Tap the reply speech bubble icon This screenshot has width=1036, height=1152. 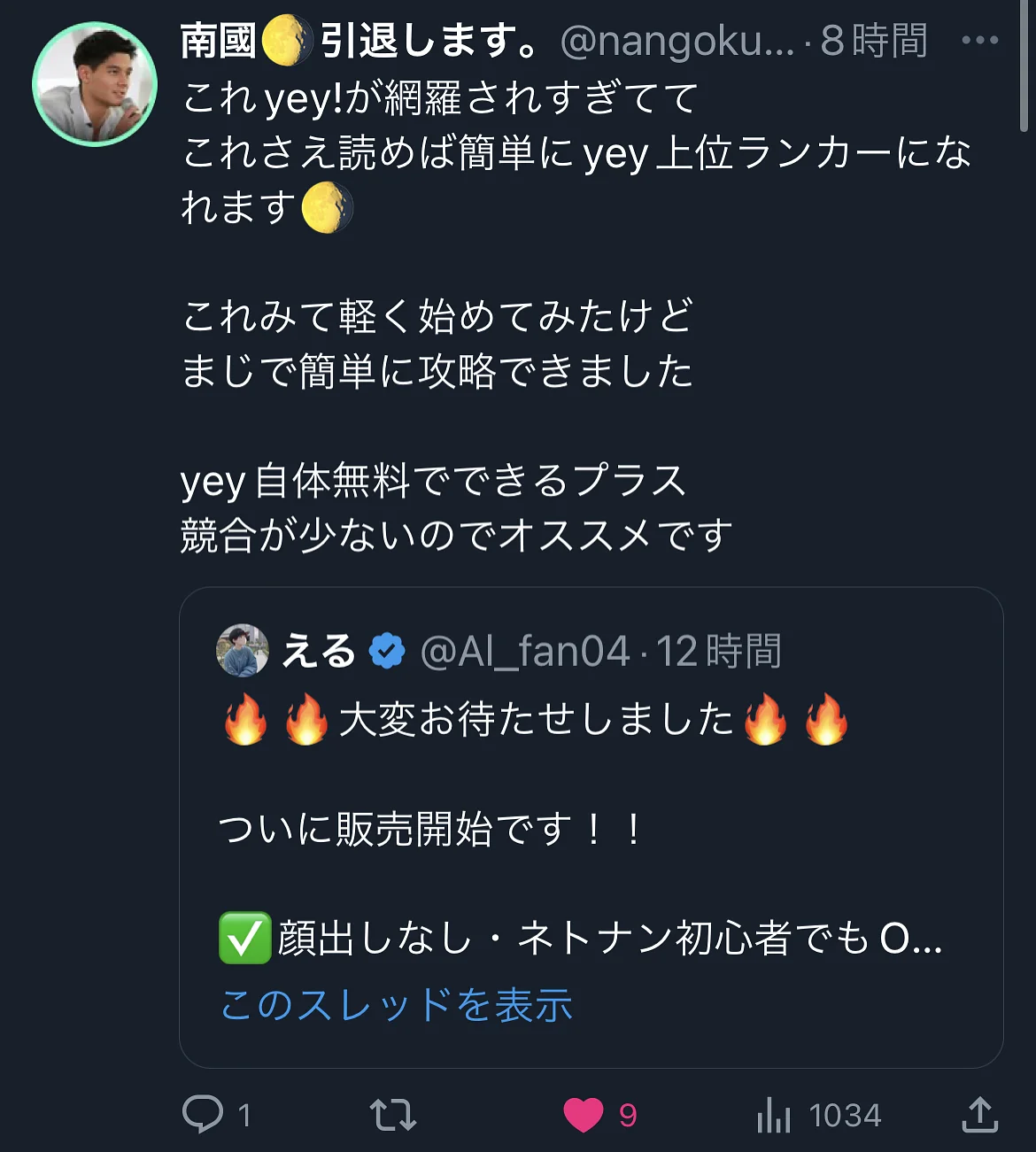pyautogui.click(x=203, y=1114)
